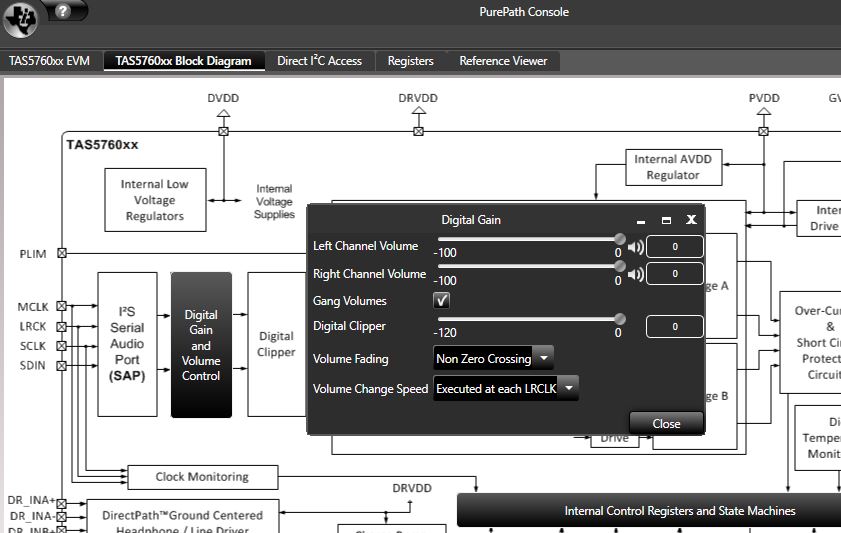
Task: Click the Left Channel Volume value field
Action: pyautogui.click(x=675, y=247)
